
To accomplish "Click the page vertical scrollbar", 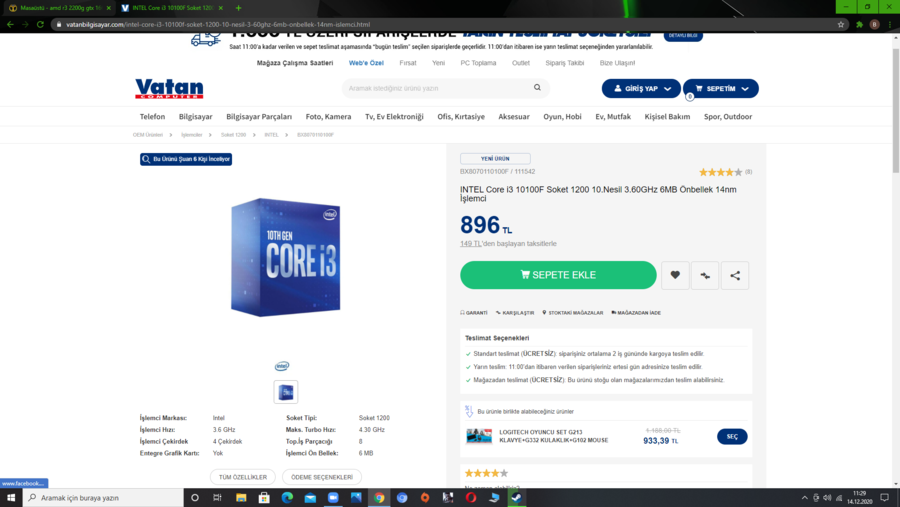I will tap(895, 109).
